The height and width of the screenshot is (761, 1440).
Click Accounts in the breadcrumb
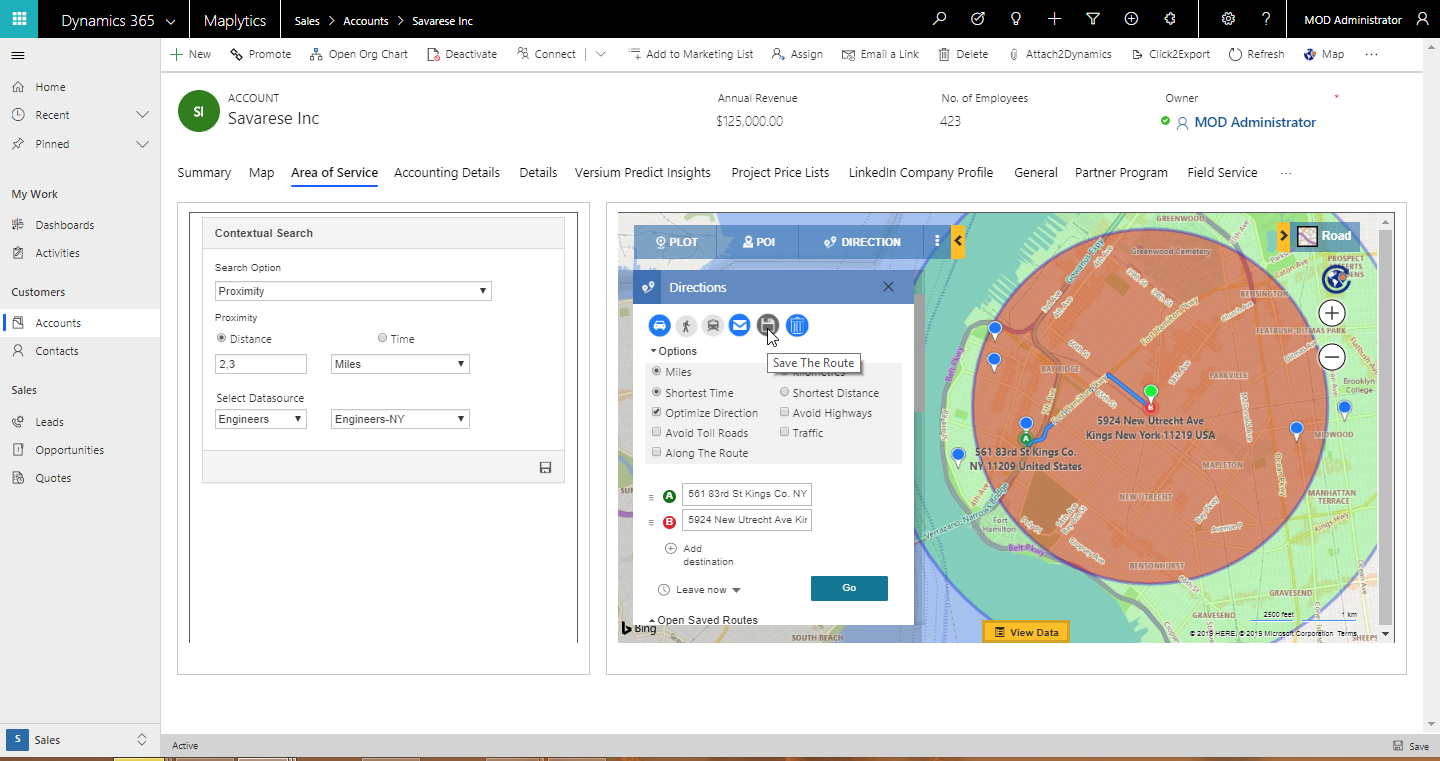tap(366, 21)
